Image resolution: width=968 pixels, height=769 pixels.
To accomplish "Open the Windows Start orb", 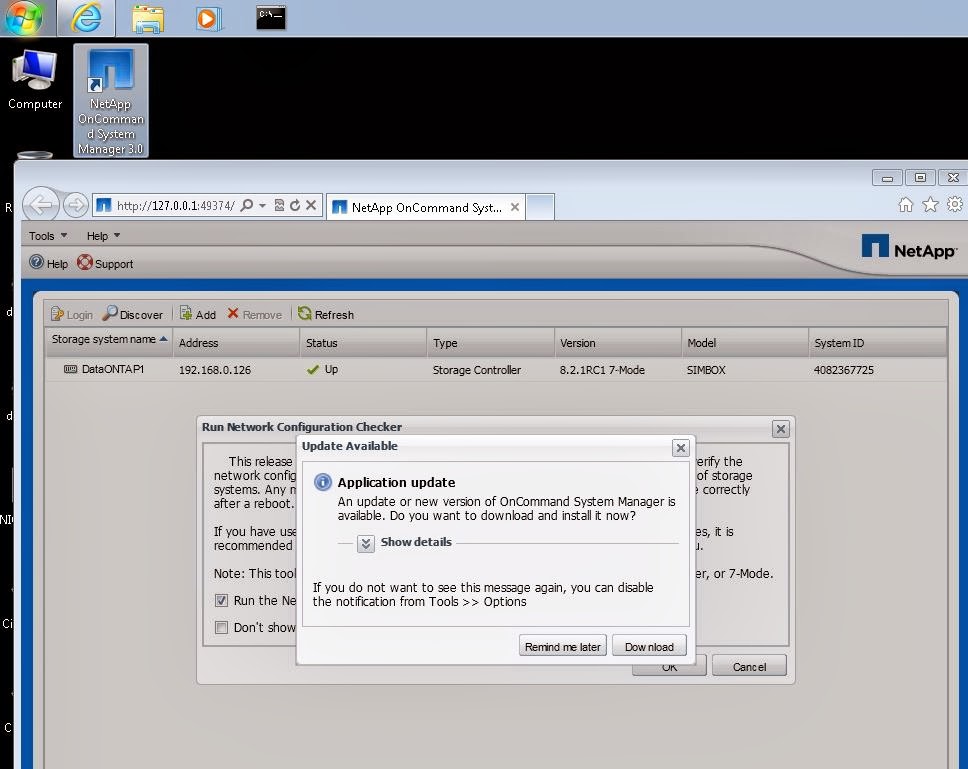I will [x=23, y=17].
